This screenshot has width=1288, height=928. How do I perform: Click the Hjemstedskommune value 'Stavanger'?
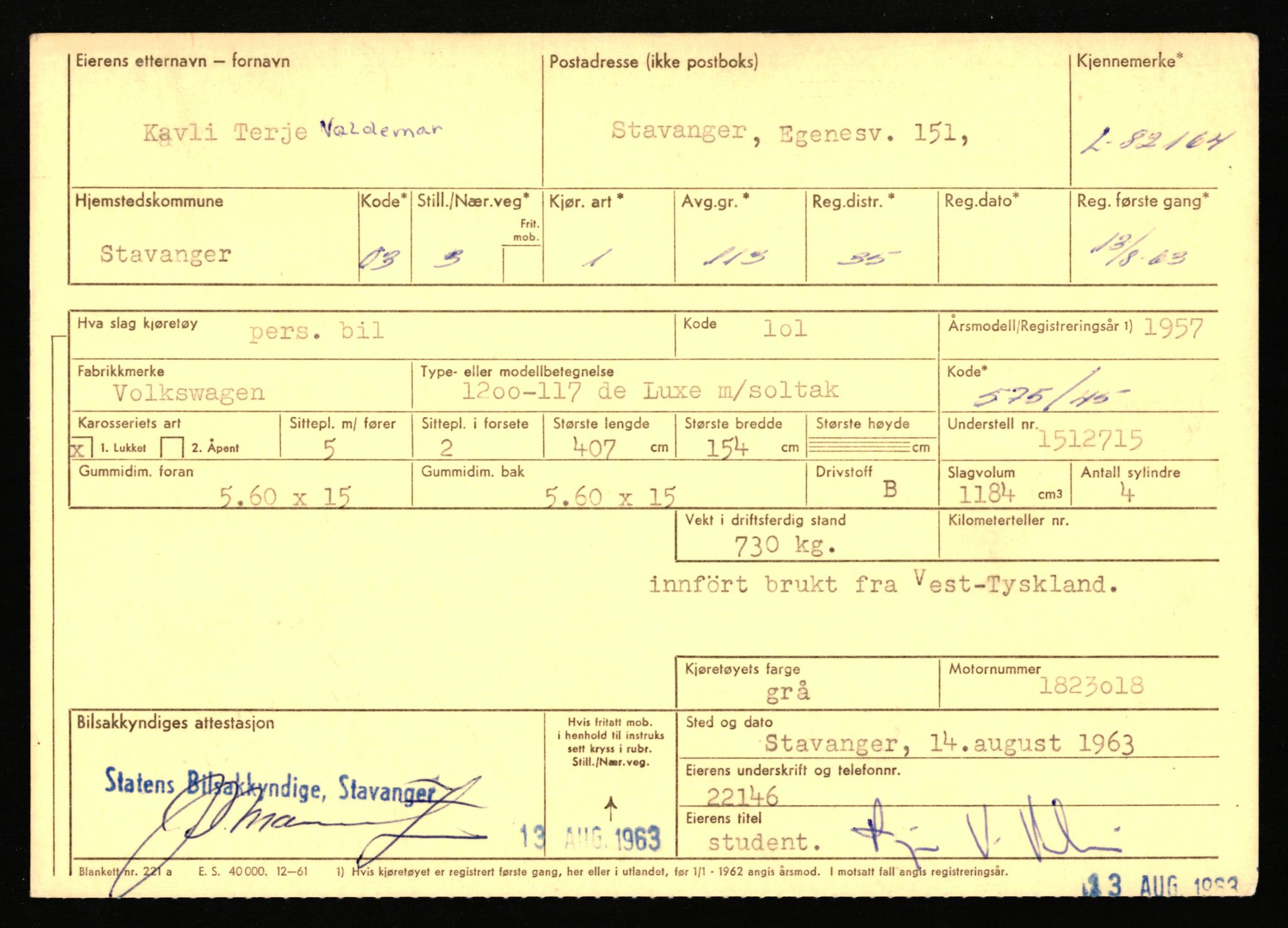(165, 254)
